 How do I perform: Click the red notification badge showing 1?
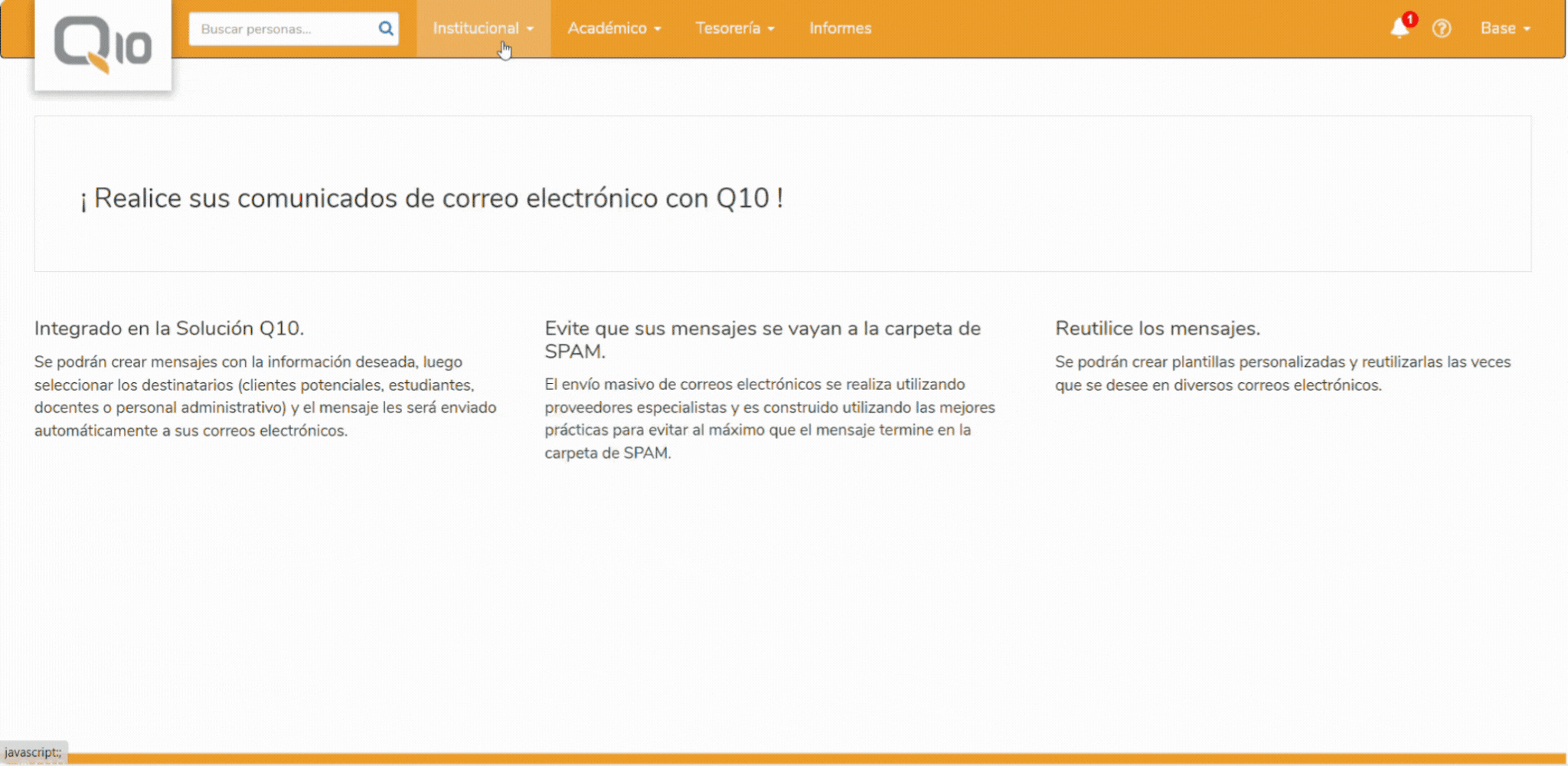tap(1411, 18)
